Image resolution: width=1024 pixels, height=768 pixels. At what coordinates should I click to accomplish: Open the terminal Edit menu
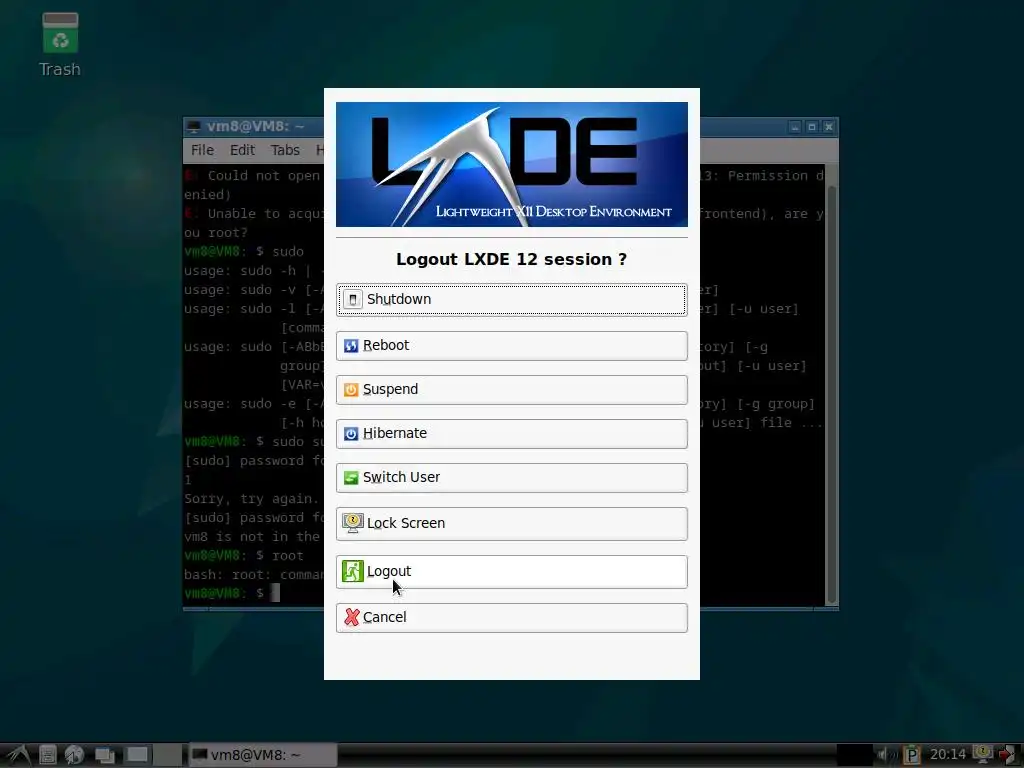242,150
